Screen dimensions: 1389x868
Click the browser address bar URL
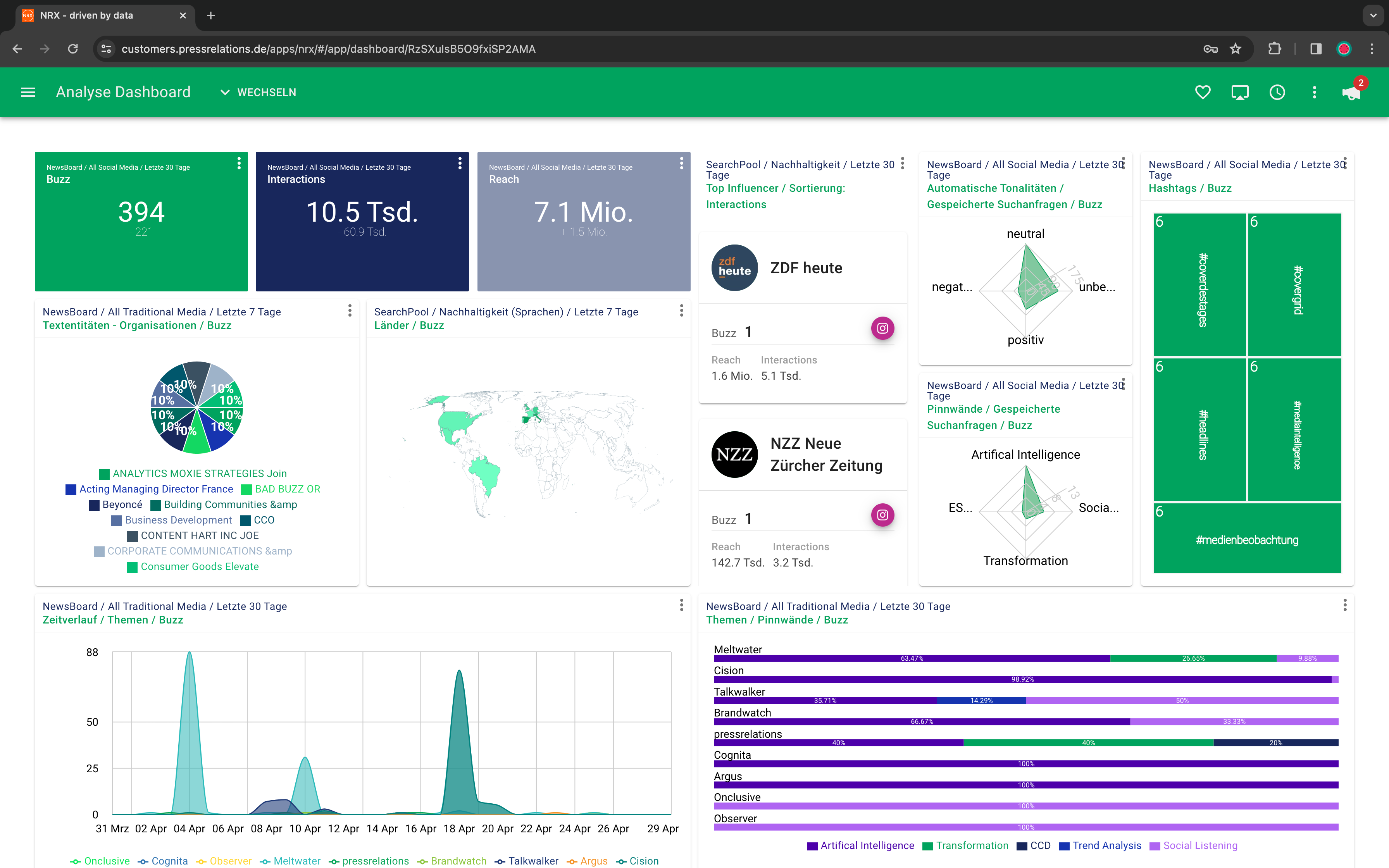[x=328, y=49]
